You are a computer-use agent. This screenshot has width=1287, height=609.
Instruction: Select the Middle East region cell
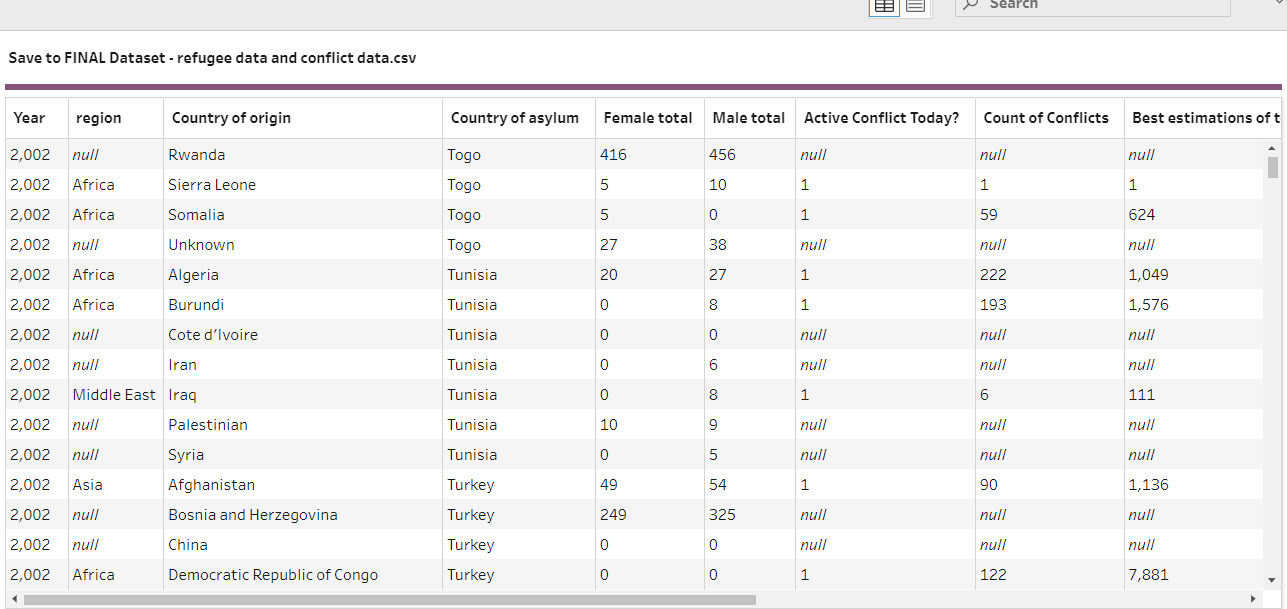coord(114,395)
